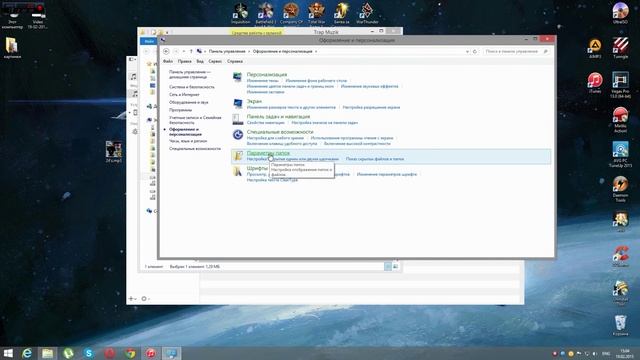Open the Вид menu
The width and height of the screenshot is (640, 360).
click(x=200, y=61)
